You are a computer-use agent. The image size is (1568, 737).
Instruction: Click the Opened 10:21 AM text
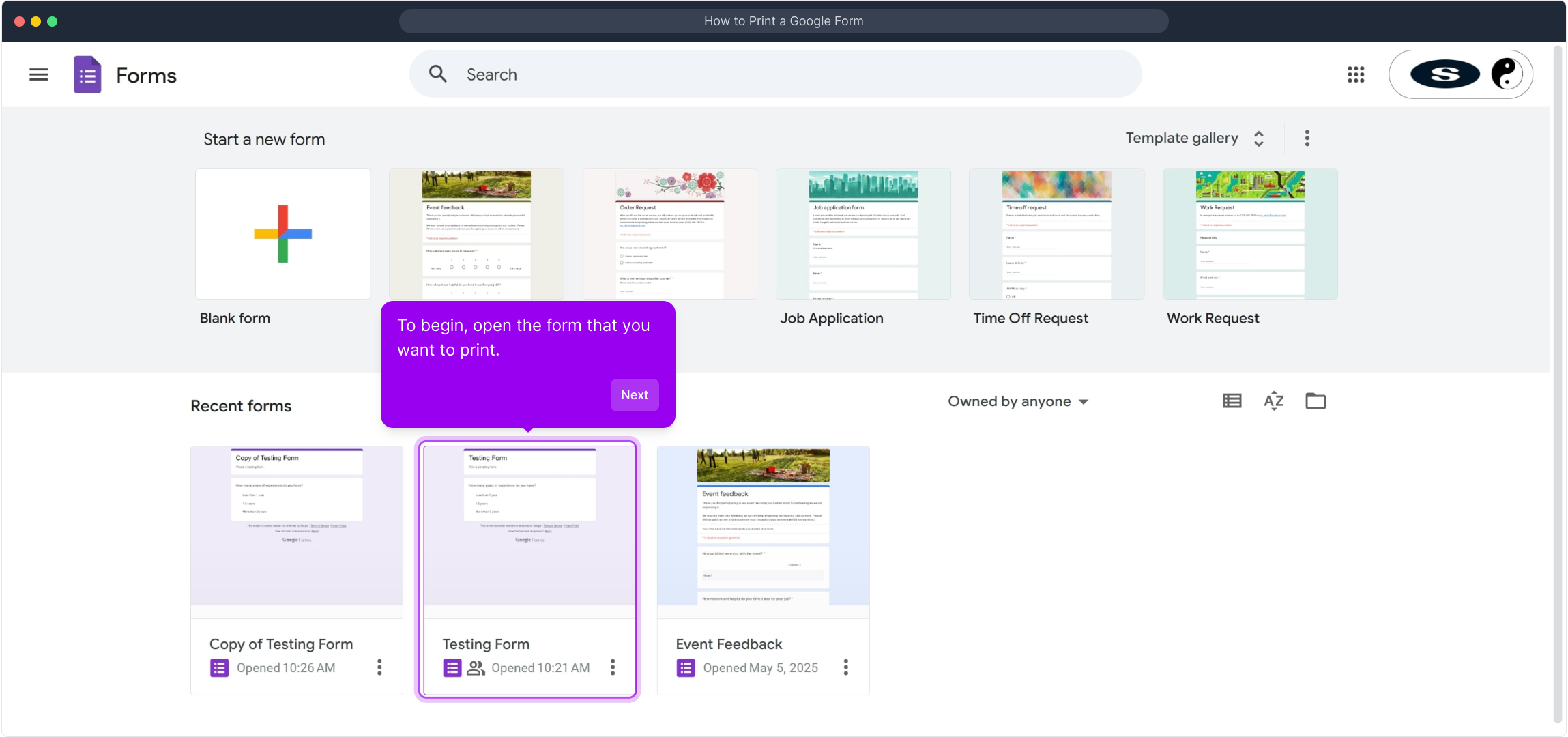540,668
